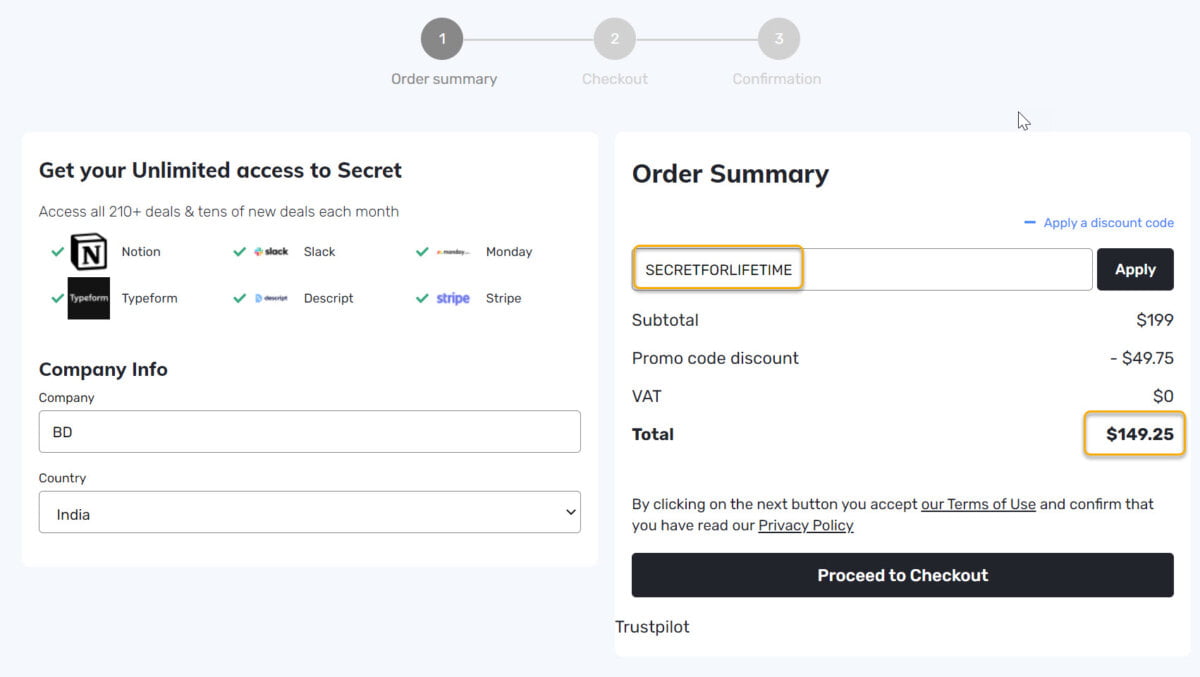The height and width of the screenshot is (677, 1200).
Task: Click the Stripe logo
Action: coord(452,298)
